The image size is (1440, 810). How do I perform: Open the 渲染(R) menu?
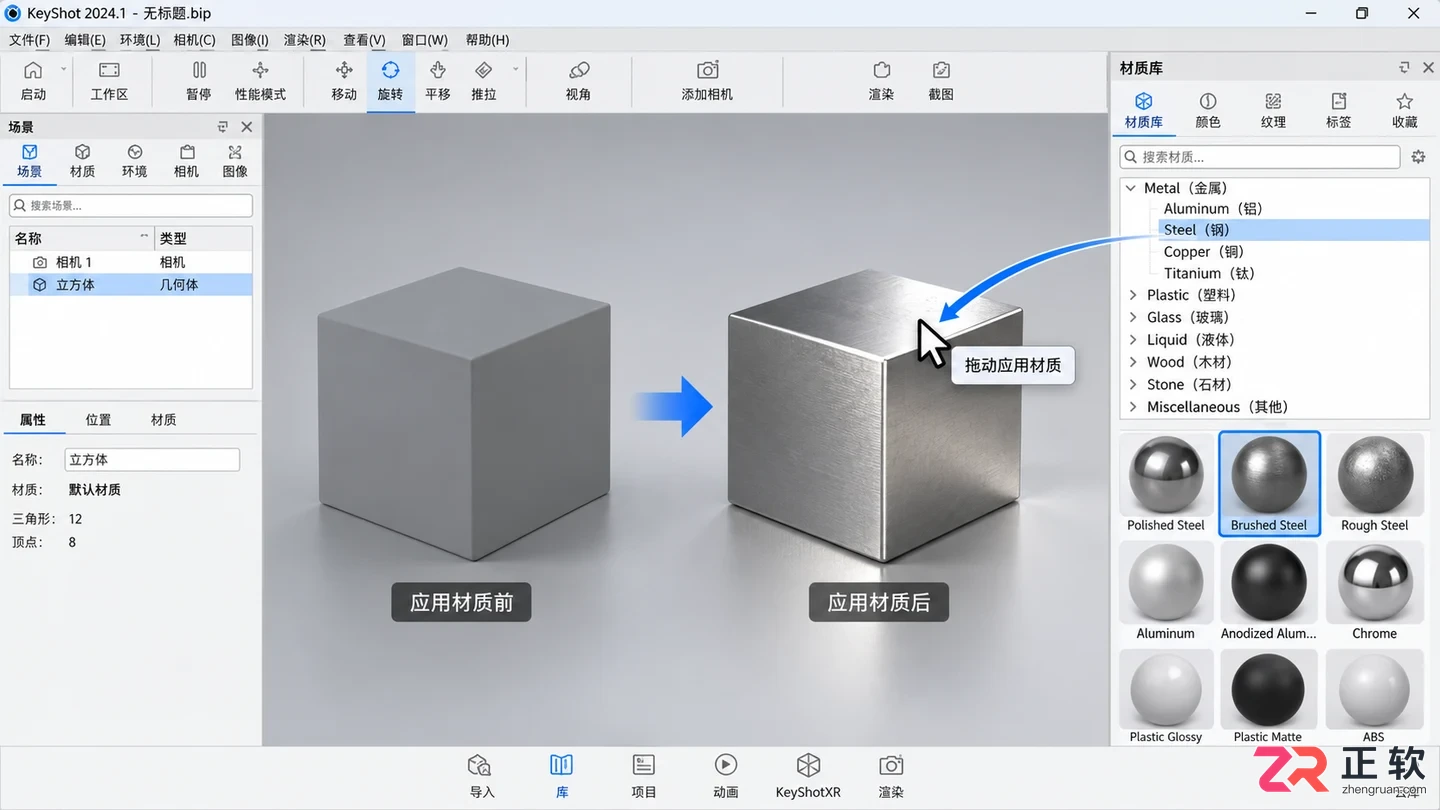point(305,40)
